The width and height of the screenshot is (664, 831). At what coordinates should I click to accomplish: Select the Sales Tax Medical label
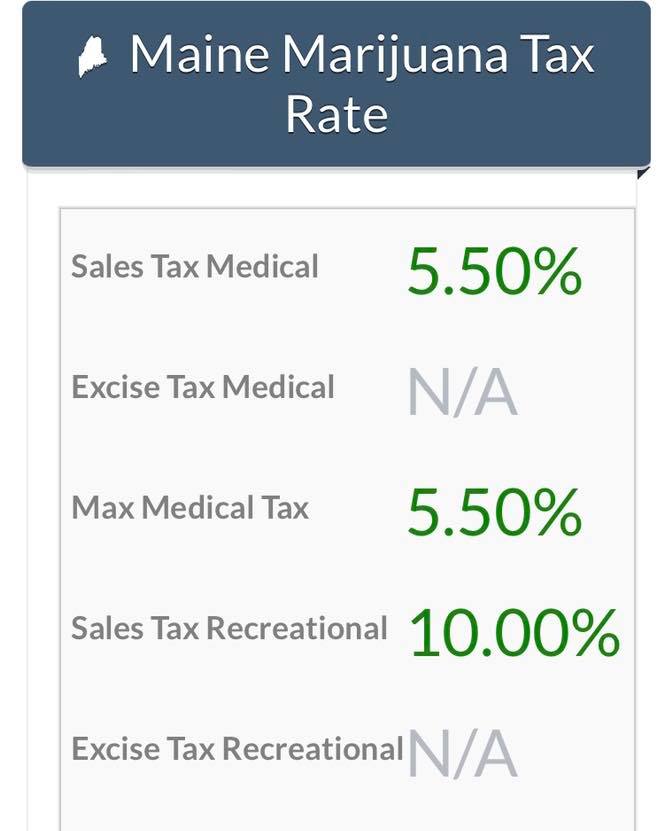click(x=195, y=266)
